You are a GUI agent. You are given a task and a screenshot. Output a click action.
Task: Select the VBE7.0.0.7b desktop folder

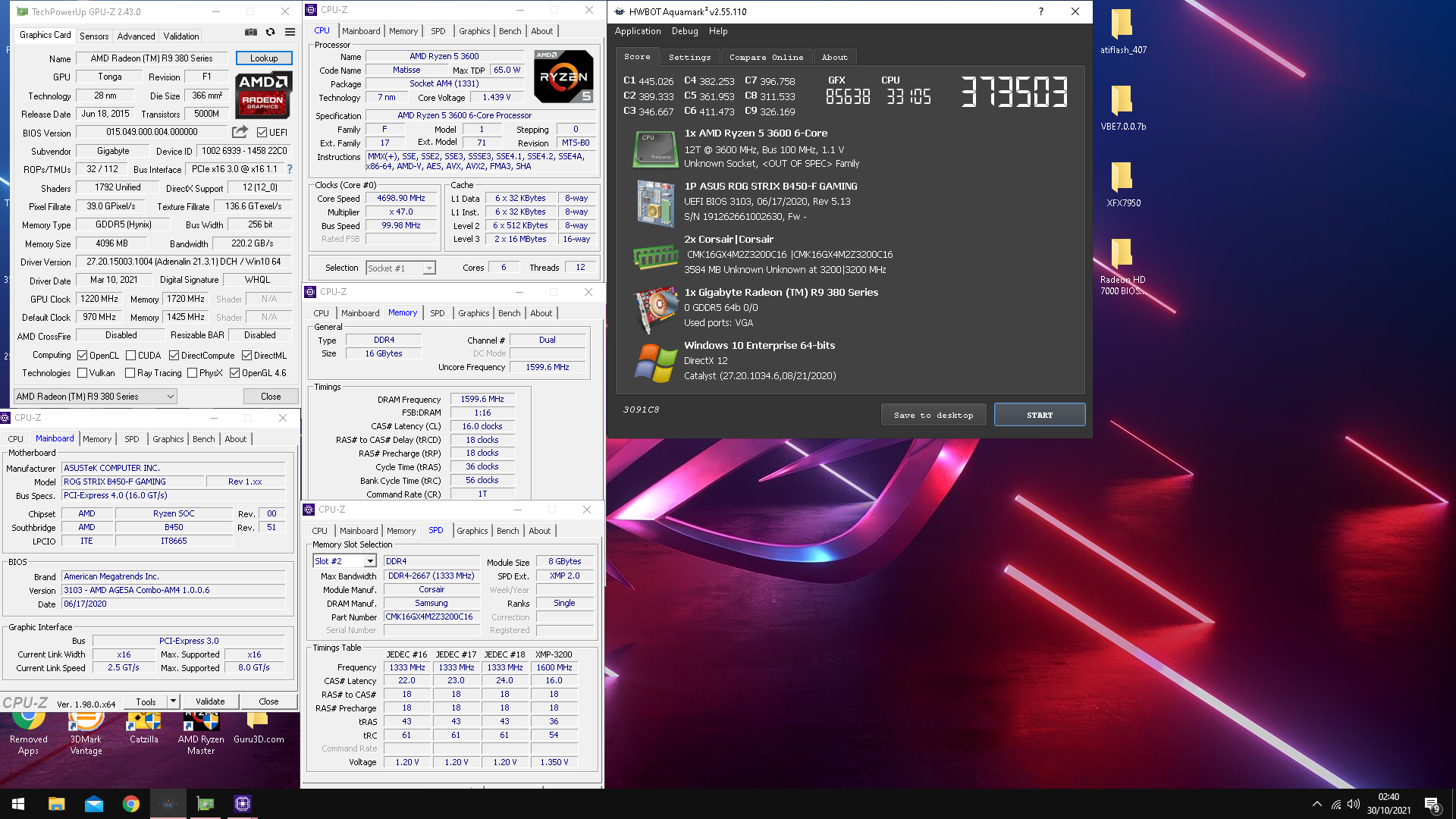pos(1123,108)
